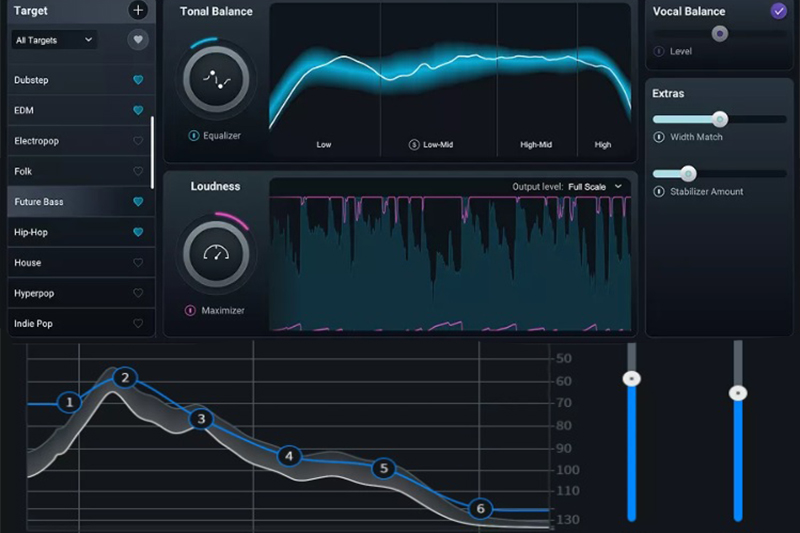Viewport: 800px width, 533px height.
Task: Toggle the Vocal Balance checkmark
Action: point(778,11)
